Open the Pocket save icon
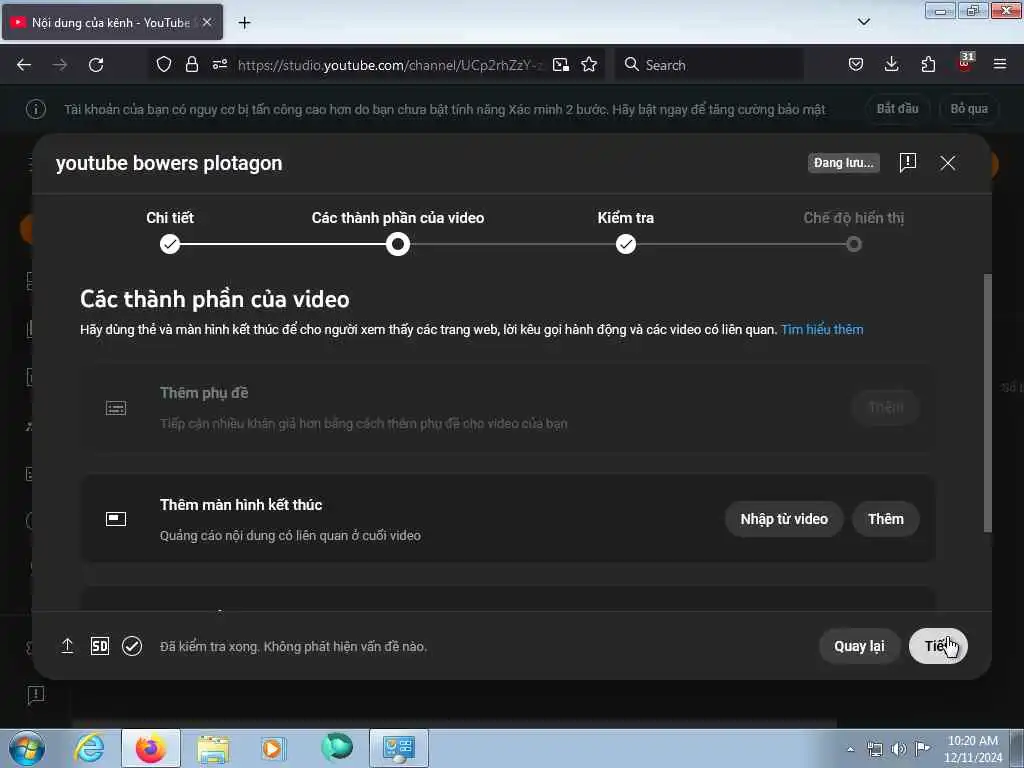This screenshot has width=1024, height=768. (x=856, y=64)
